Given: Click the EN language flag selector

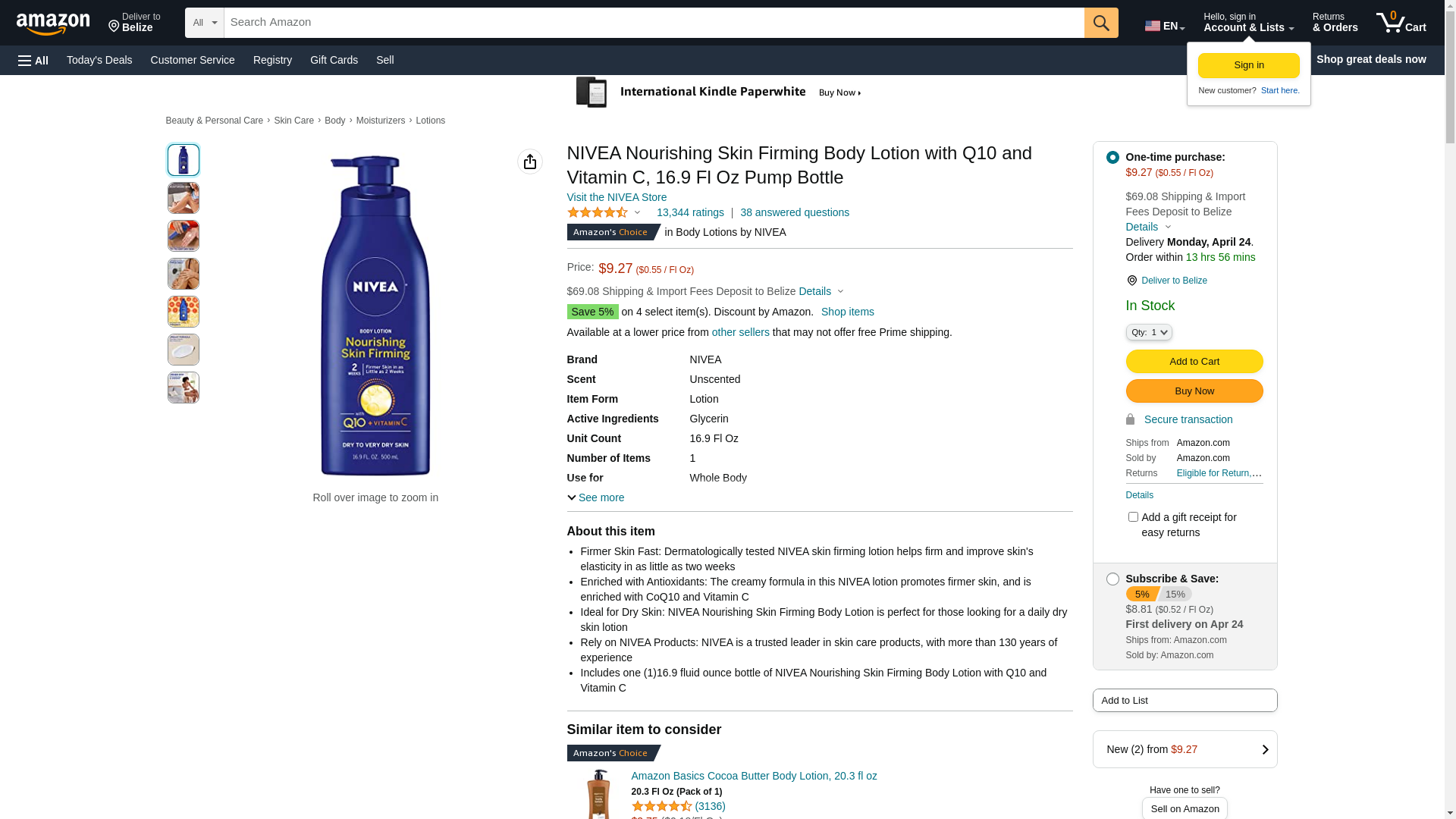Looking at the screenshot, I should tap(1164, 26).
